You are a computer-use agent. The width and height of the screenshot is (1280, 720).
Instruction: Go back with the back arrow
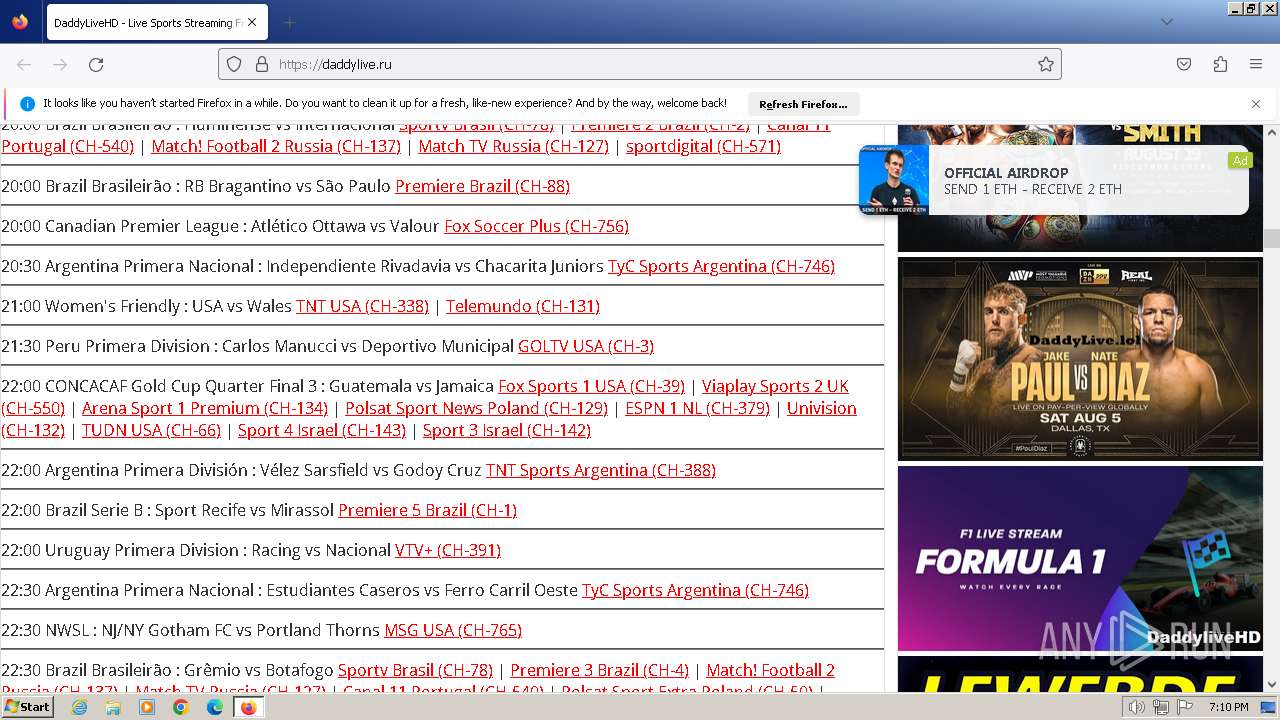coord(24,64)
